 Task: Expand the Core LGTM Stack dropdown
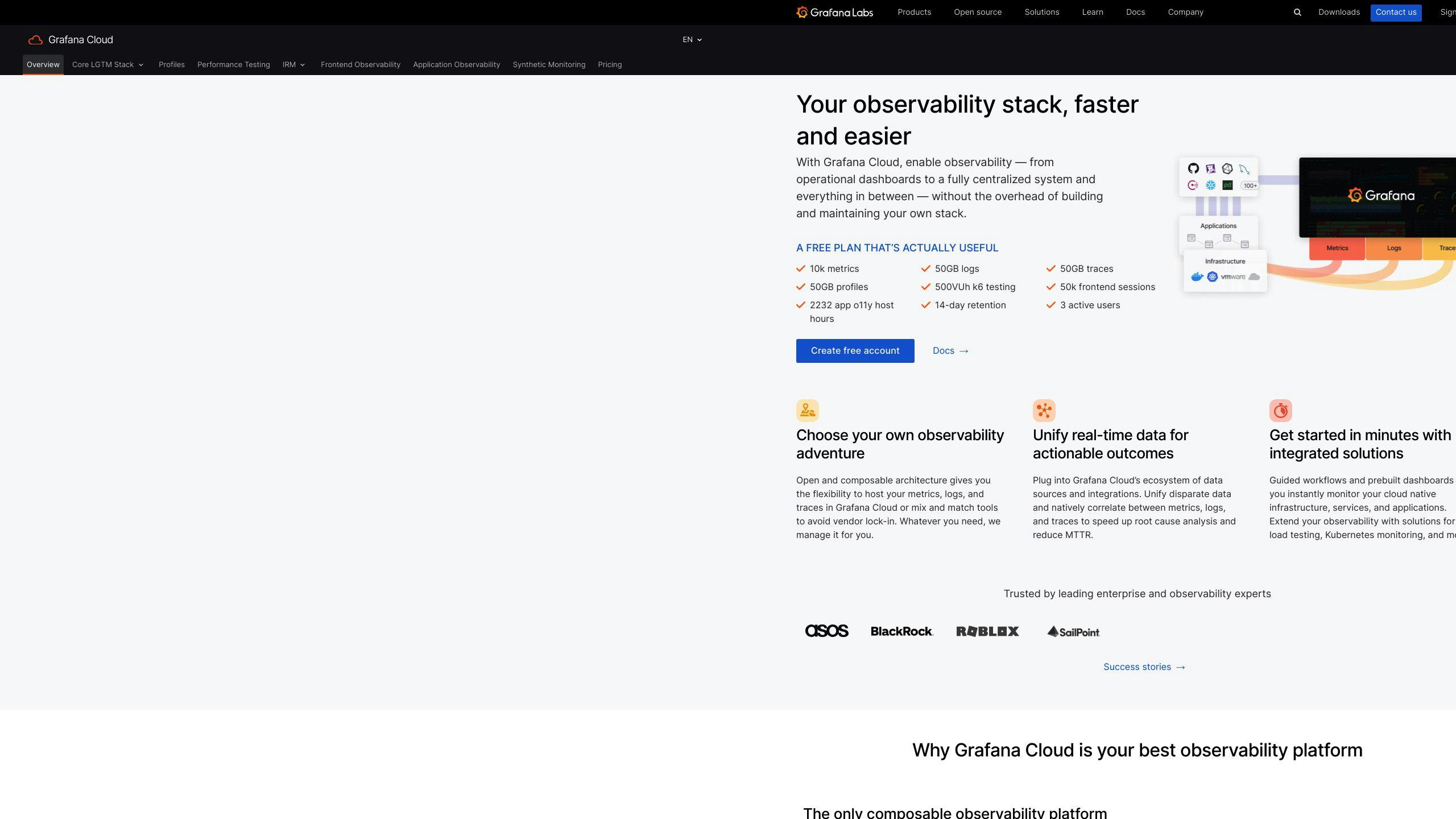(107, 64)
